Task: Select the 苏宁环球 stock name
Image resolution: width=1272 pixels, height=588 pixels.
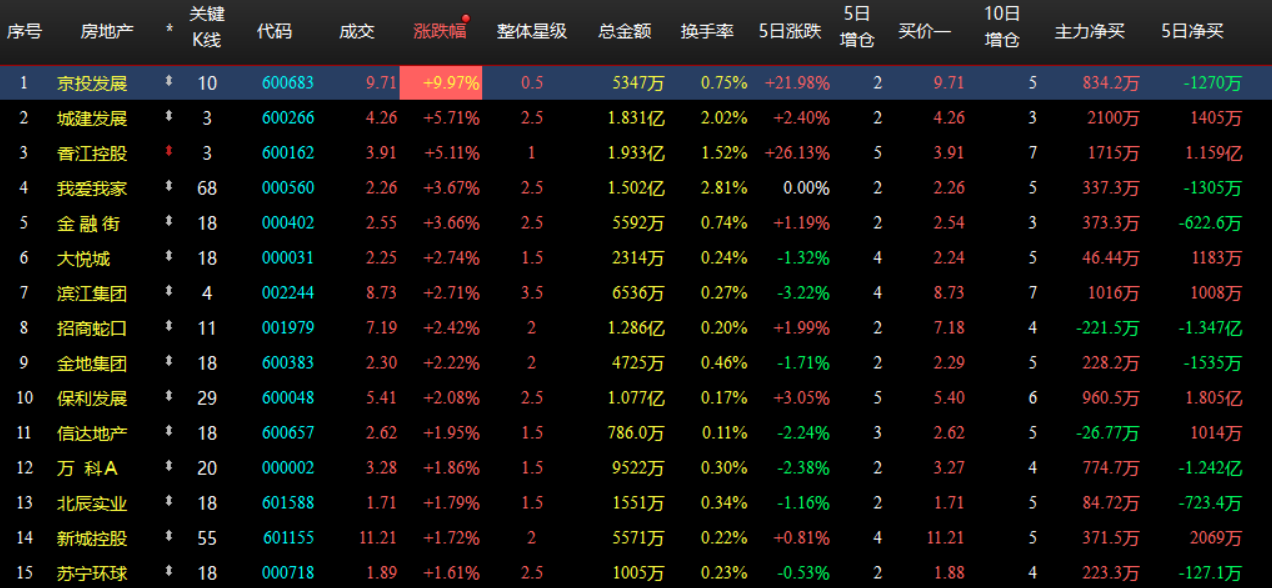Action: coord(92,573)
